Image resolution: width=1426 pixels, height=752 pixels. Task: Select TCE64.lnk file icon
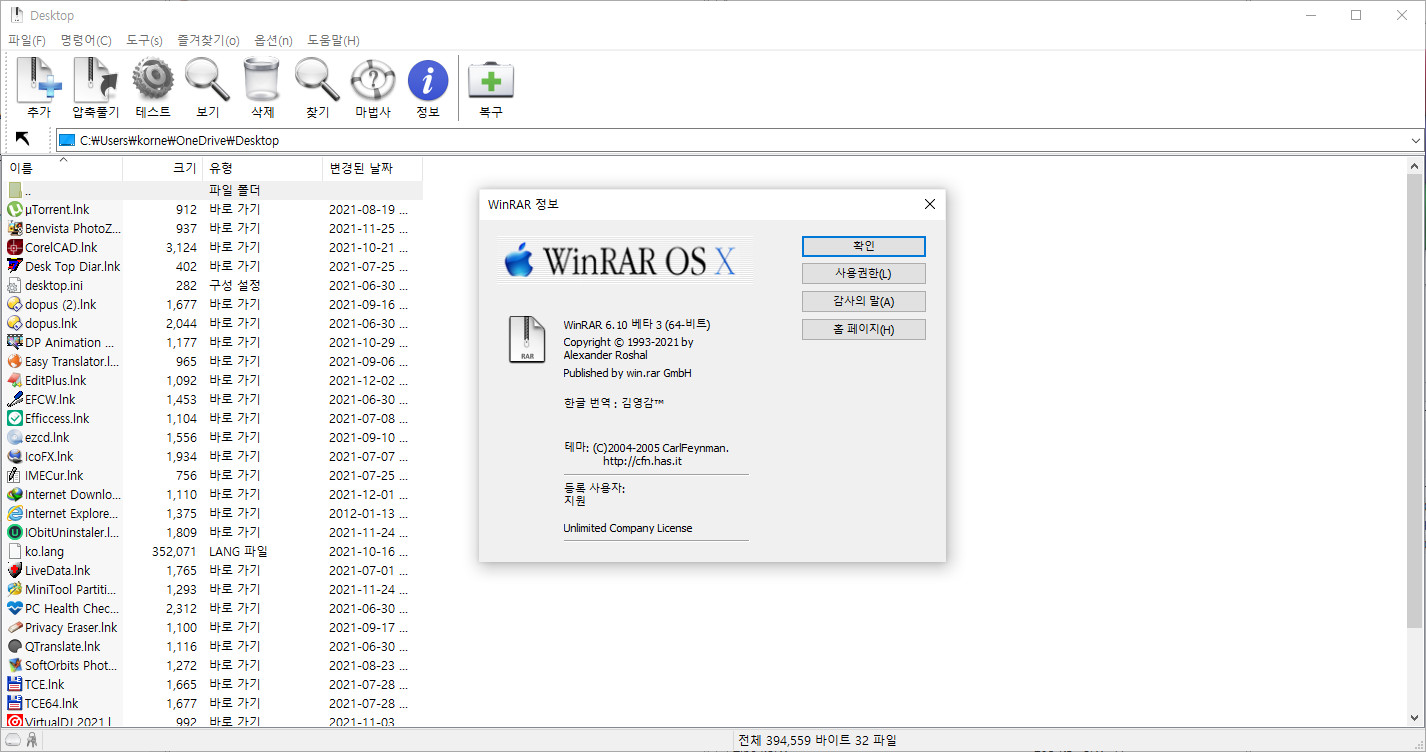coord(15,703)
